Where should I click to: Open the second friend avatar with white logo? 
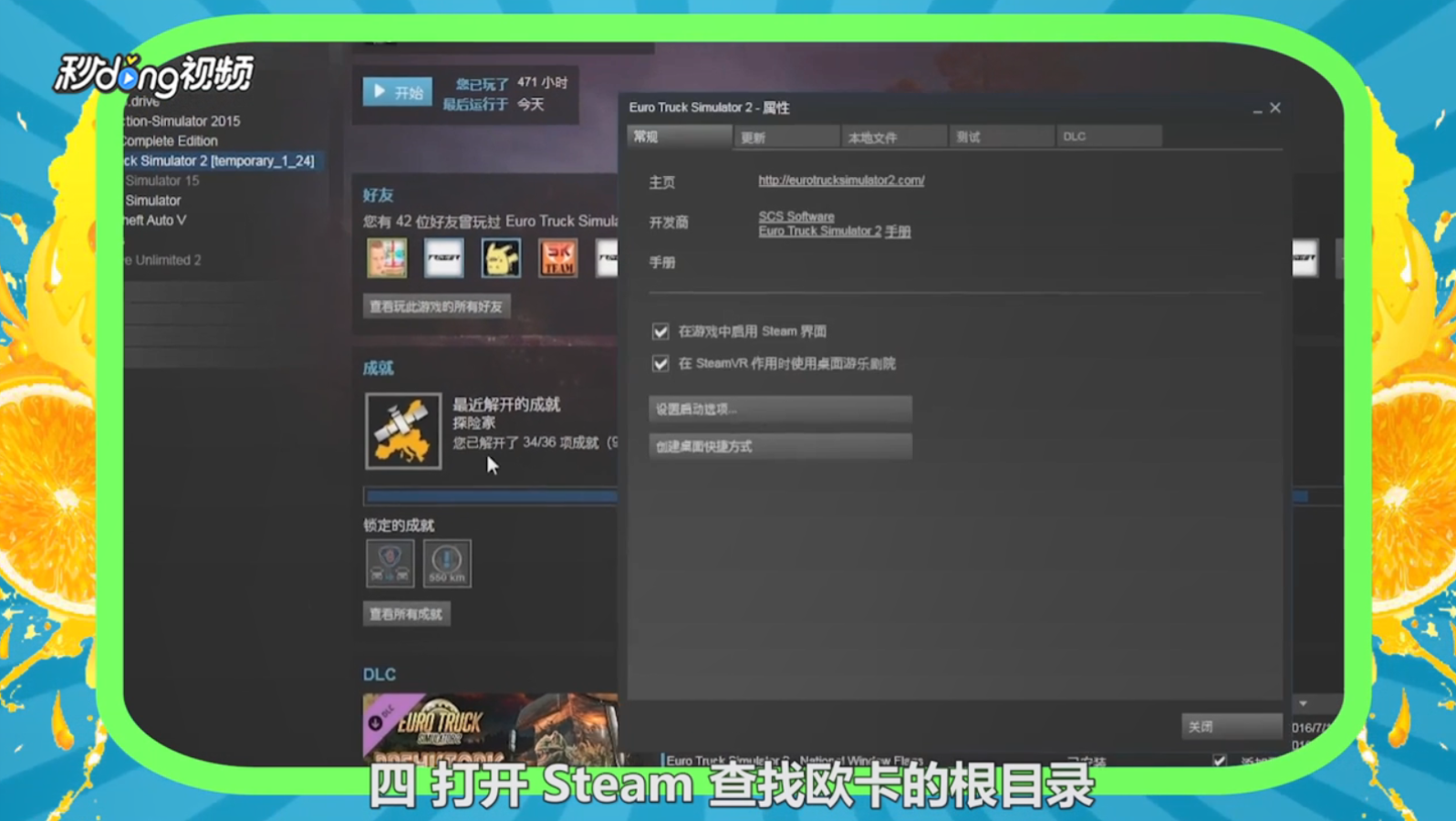coord(444,258)
